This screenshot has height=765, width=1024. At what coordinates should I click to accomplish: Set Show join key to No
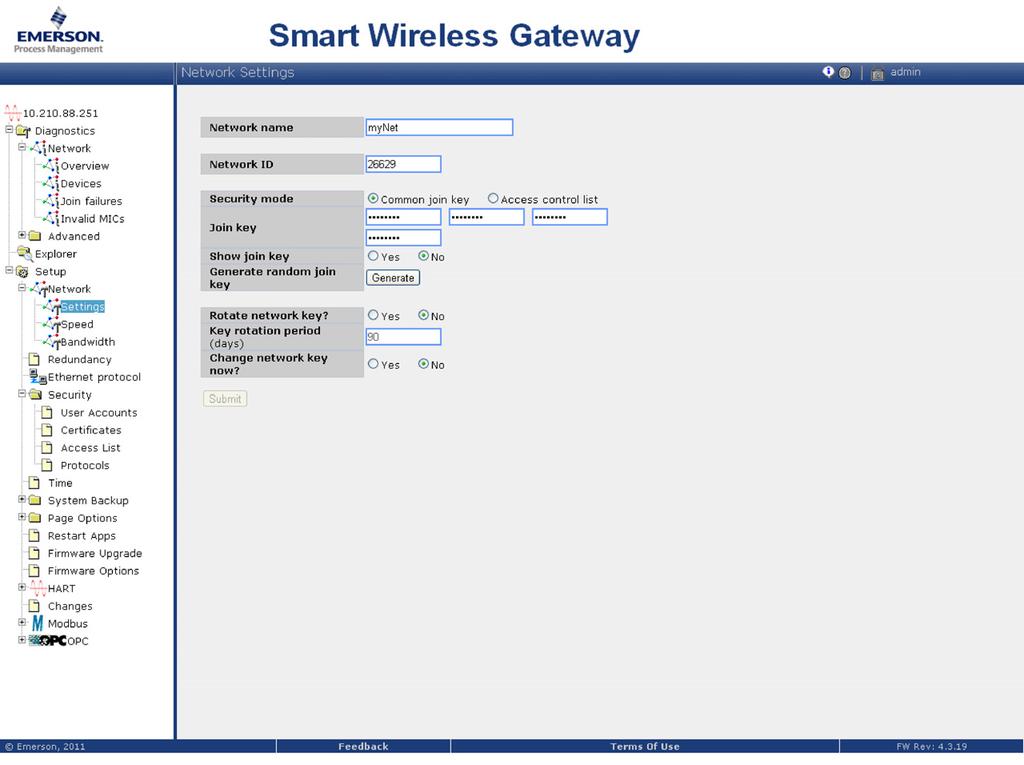point(423,256)
